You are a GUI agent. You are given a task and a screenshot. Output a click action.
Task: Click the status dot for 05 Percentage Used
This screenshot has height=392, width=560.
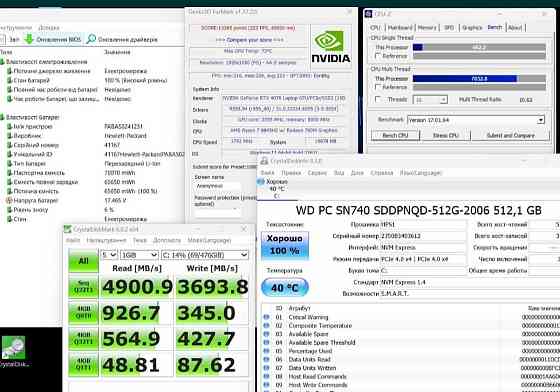(266, 351)
